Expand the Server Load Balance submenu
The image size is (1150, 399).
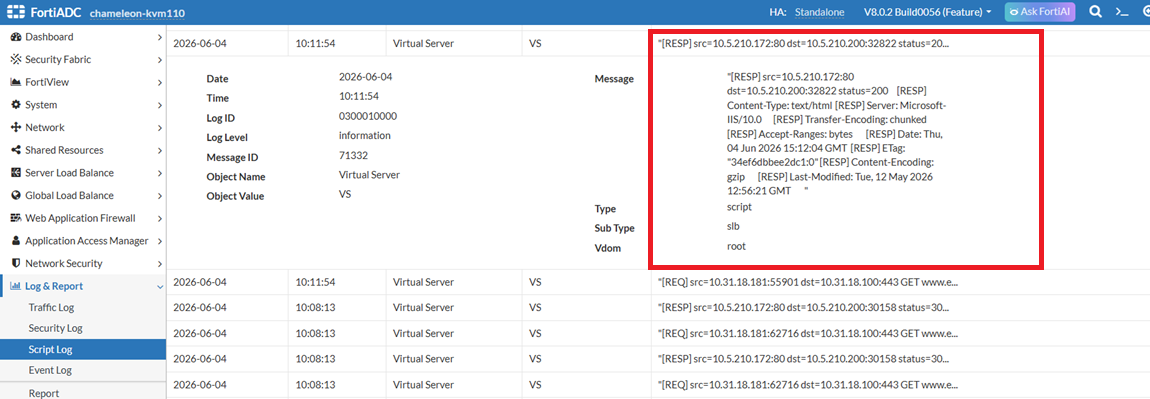pyautogui.click(x=160, y=173)
